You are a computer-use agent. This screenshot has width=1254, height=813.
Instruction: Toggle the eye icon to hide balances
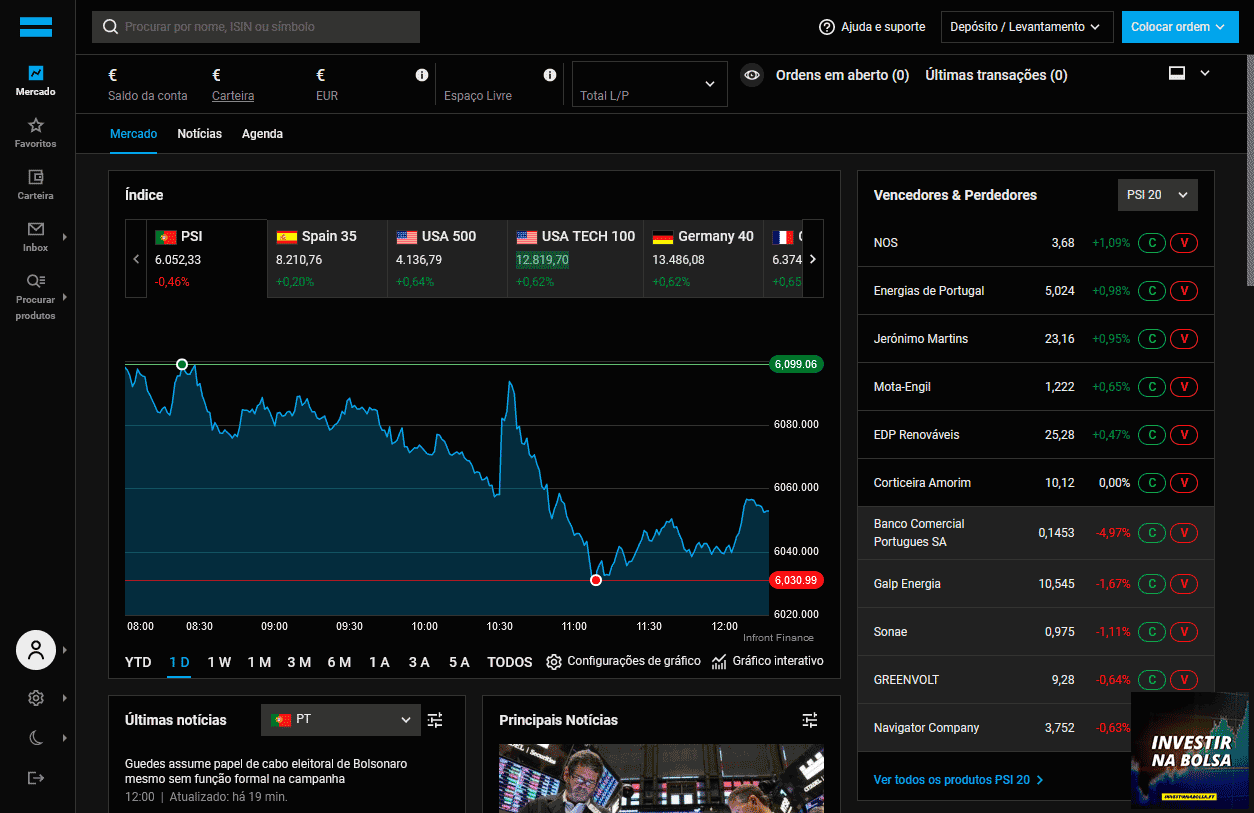753,75
